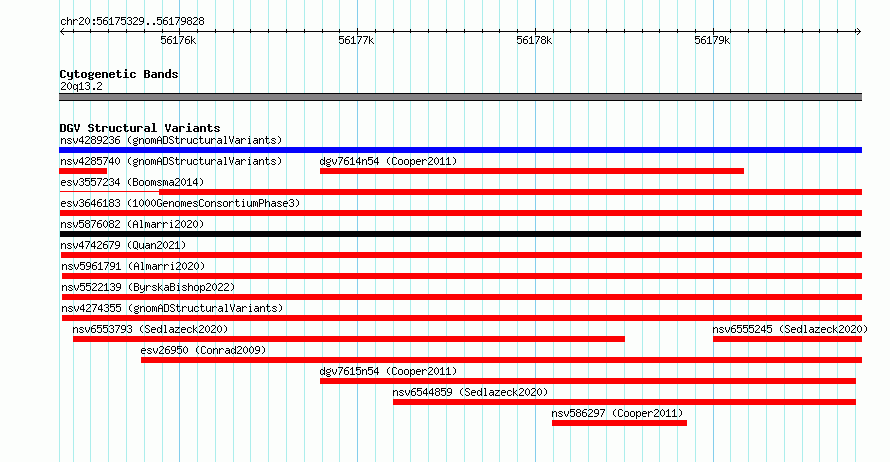The height and width of the screenshot is (462, 890).
Task: Click the 56177k ruler label
Action: 356,40
